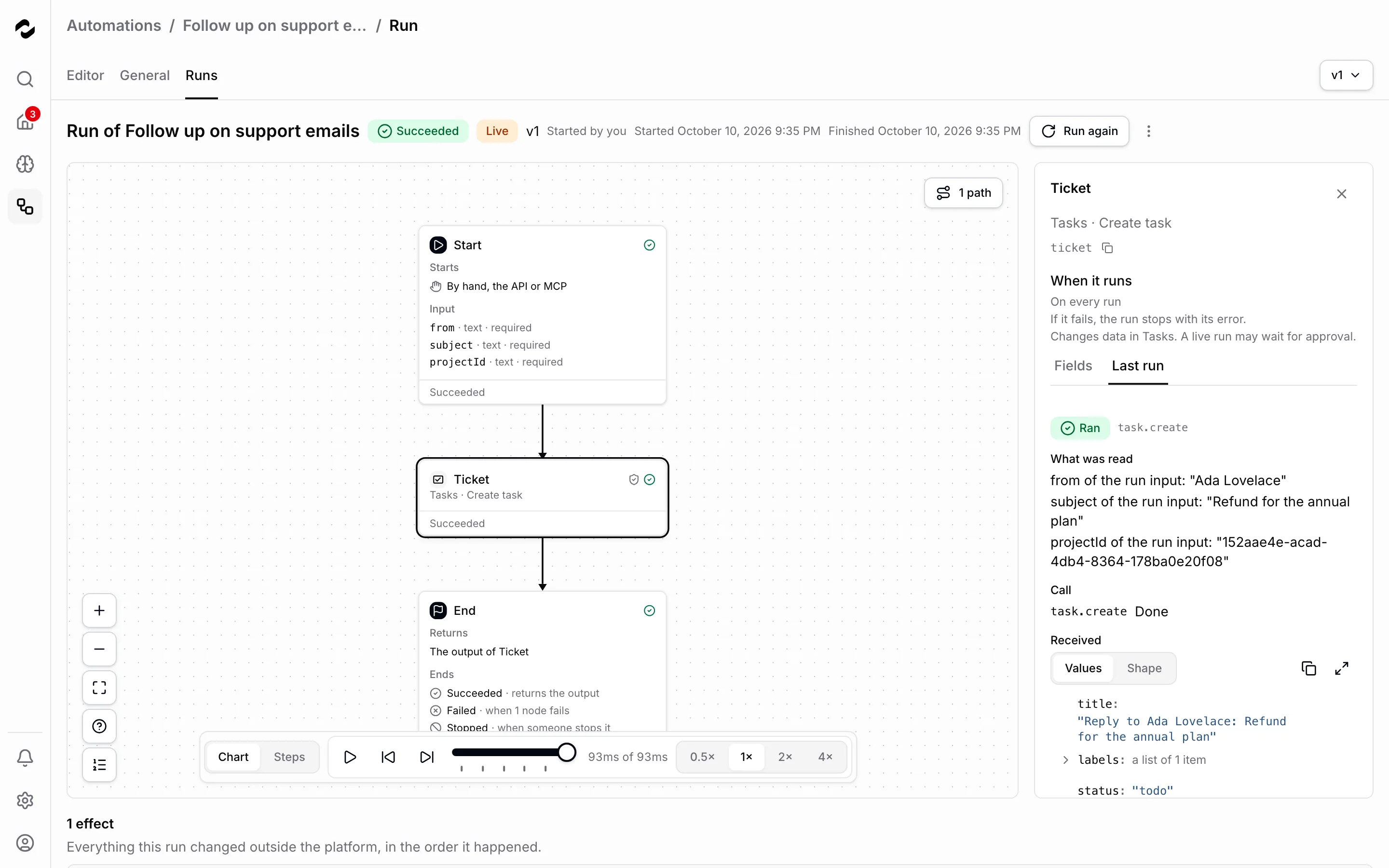Go to Automations breadcrumb
Screen dimensions: 1389x868
click(114, 25)
